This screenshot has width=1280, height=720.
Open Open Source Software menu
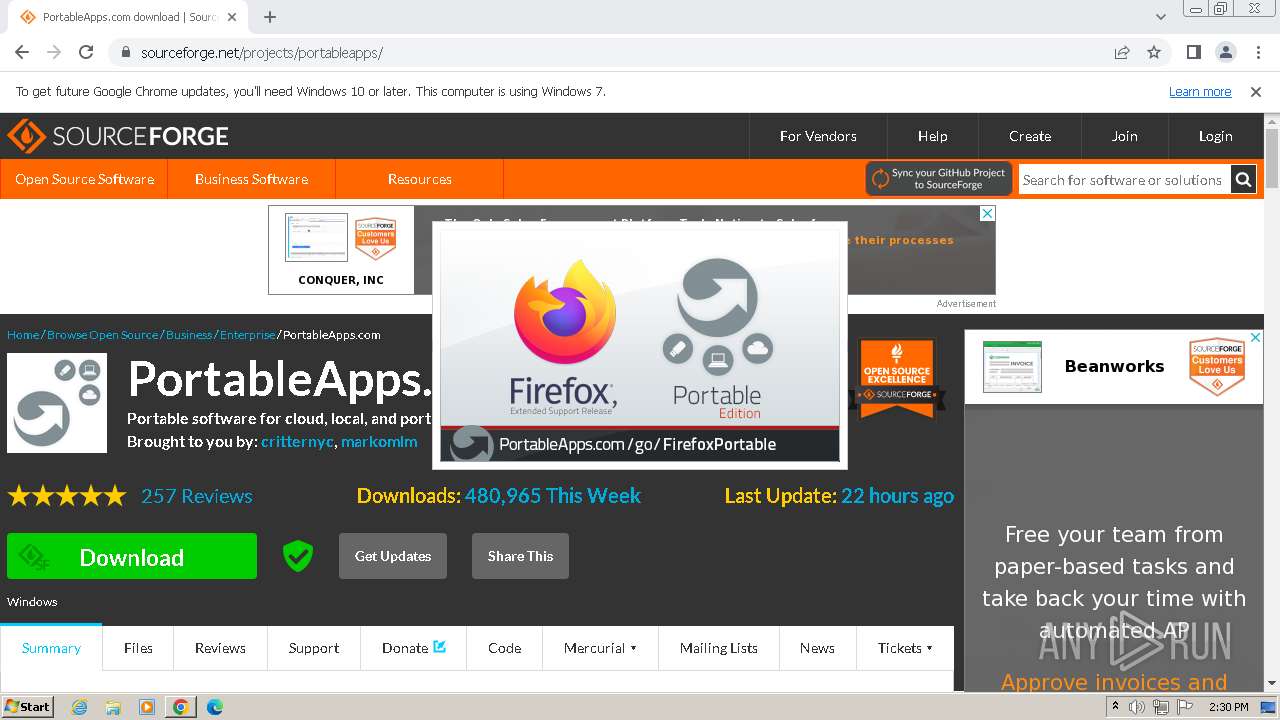84,179
